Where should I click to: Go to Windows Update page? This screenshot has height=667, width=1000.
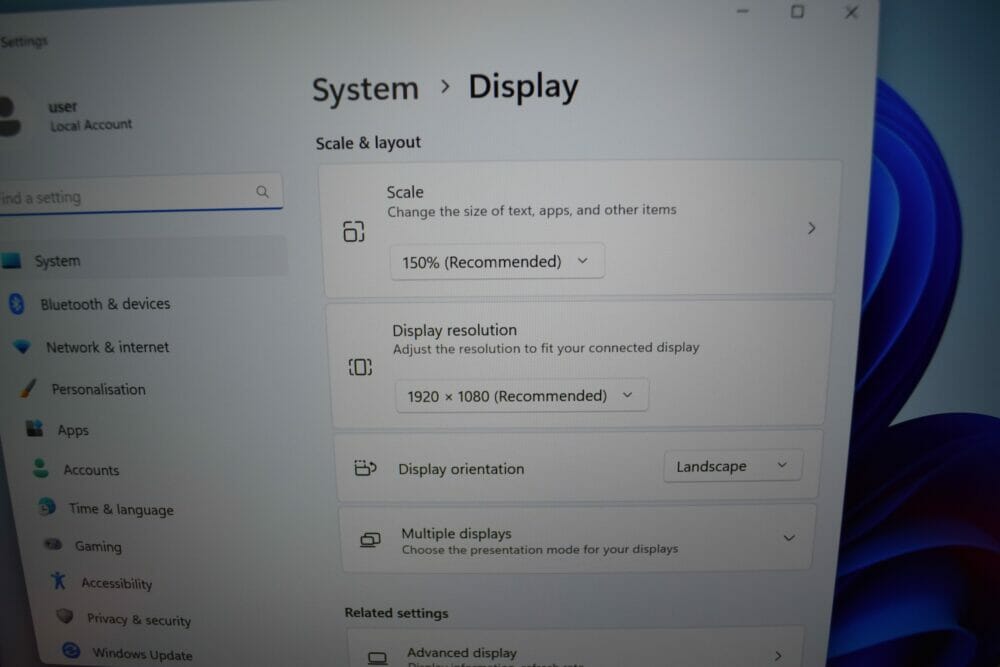coord(142,654)
